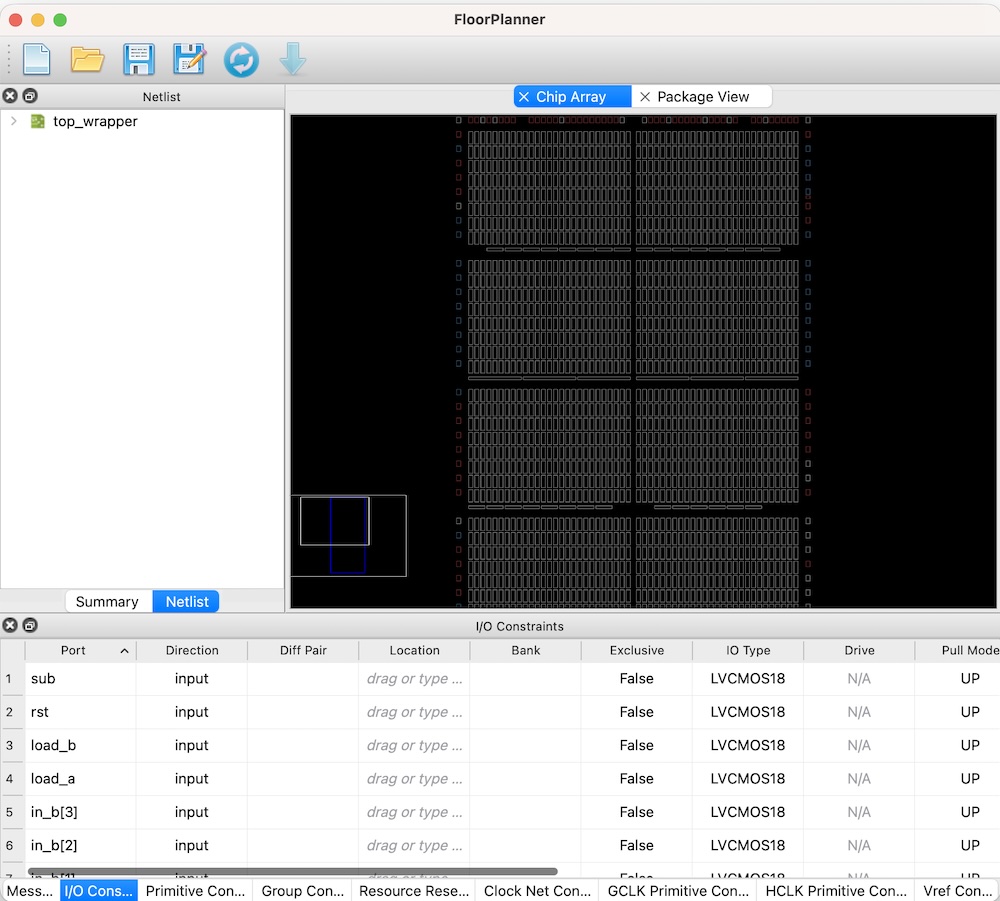The image size is (1000, 901).
Task: Sort by the Port column header
Action: pyautogui.click(x=73, y=650)
